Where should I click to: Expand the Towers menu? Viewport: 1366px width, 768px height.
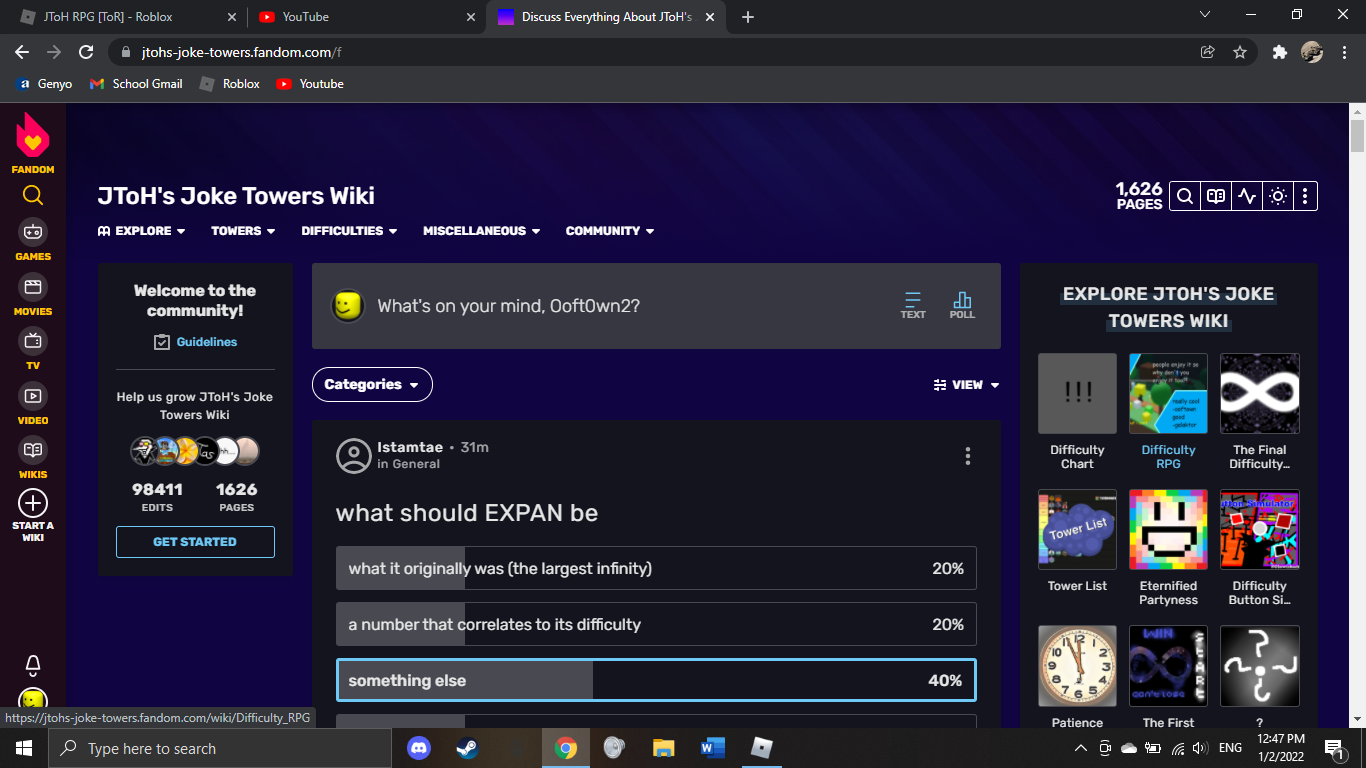click(243, 231)
